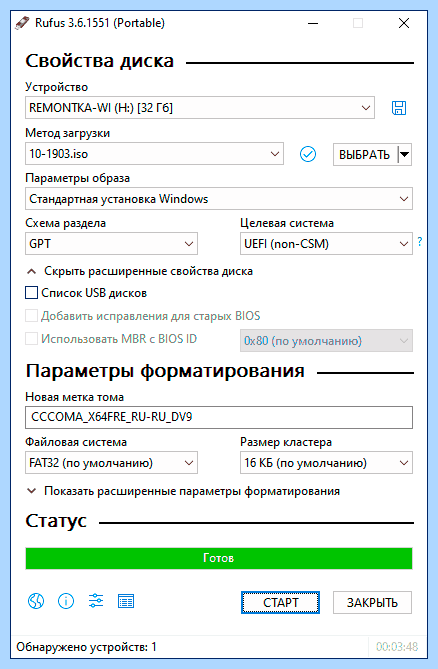Click the 00:03:48 timer in status bar
The image size is (438, 669).
(397, 647)
